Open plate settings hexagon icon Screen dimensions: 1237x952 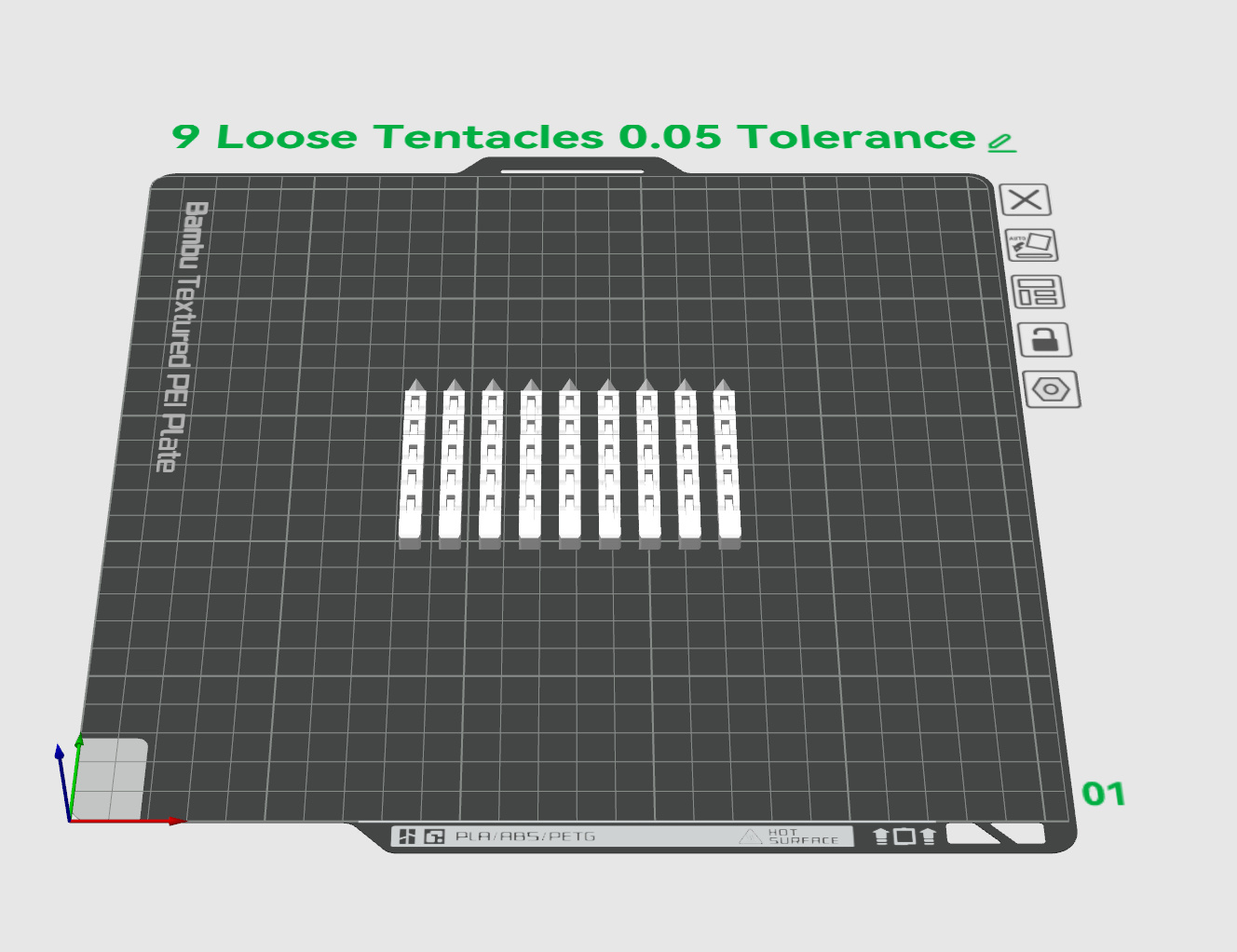pos(1051,389)
